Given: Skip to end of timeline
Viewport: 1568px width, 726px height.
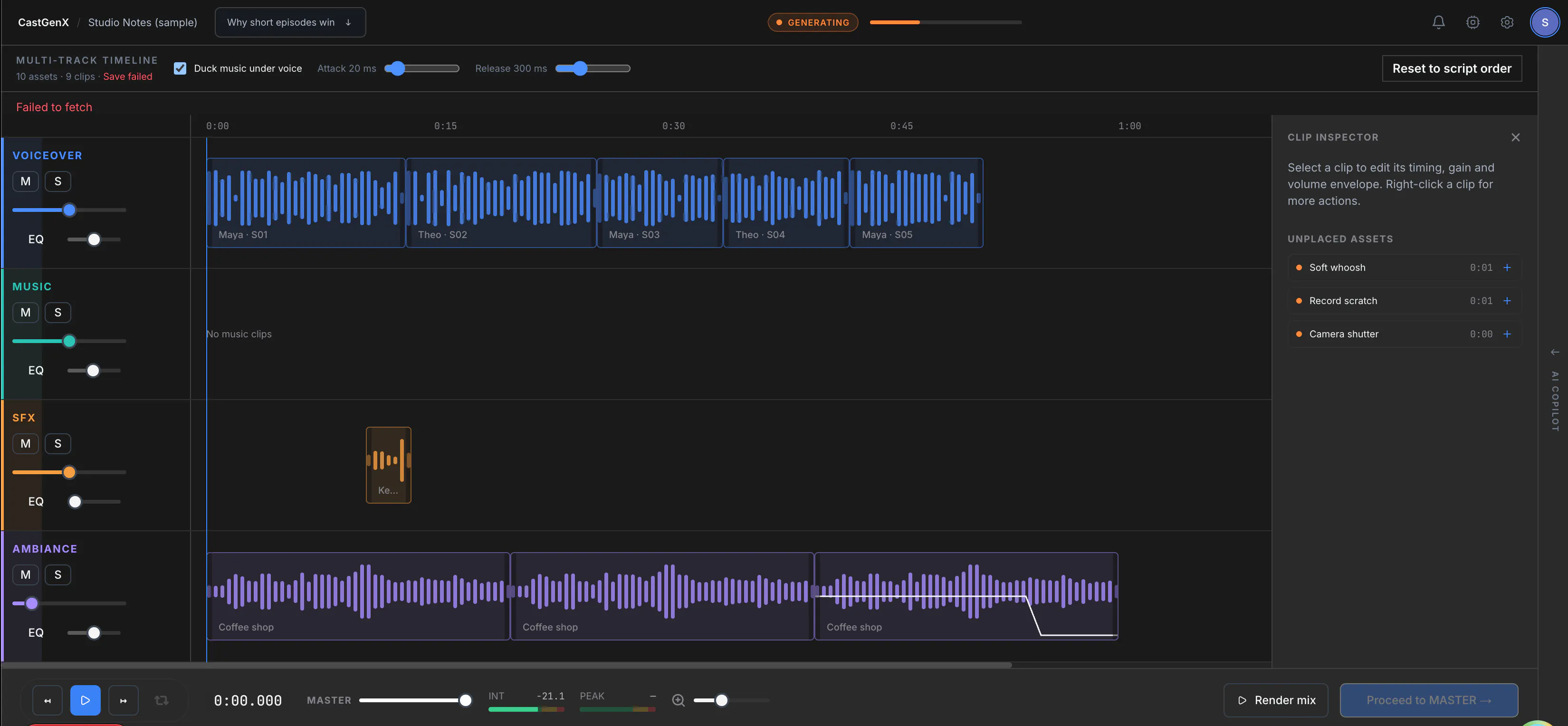Looking at the screenshot, I should tap(123, 700).
